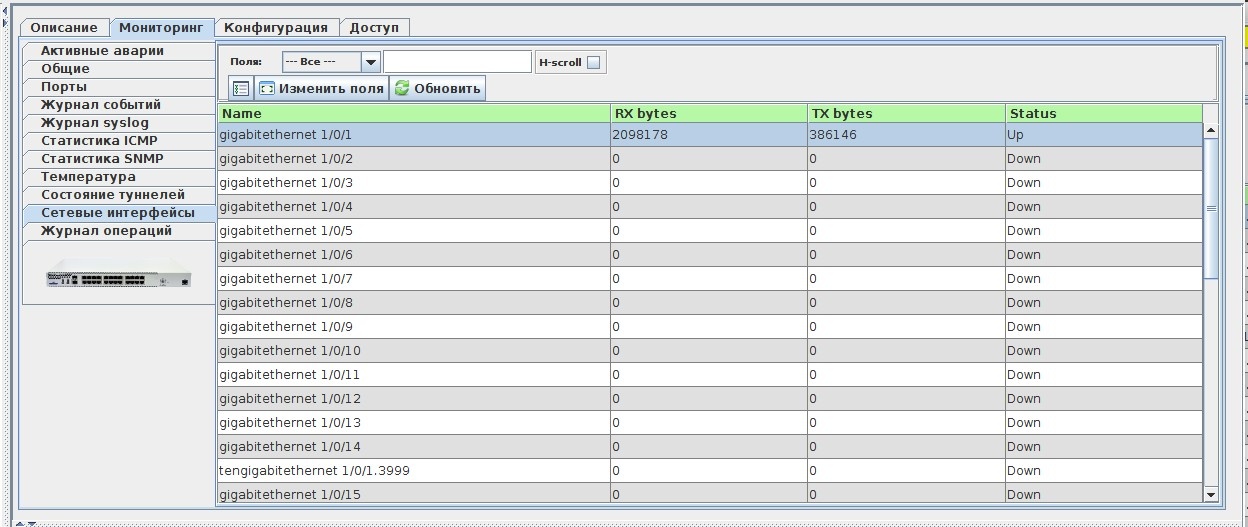The width and height of the screenshot is (1248, 527).
Task: Refresh the table with Обновить
Action: tap(437, 88)
